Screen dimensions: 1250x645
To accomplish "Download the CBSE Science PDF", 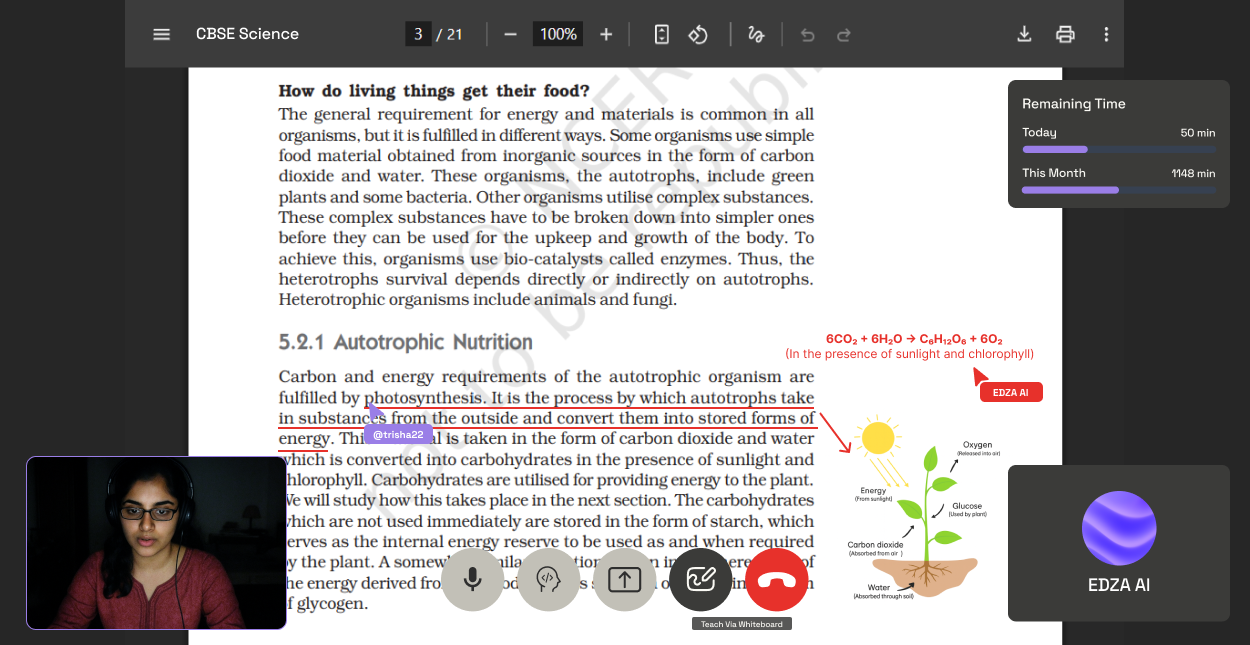I will pos(1024,34).
